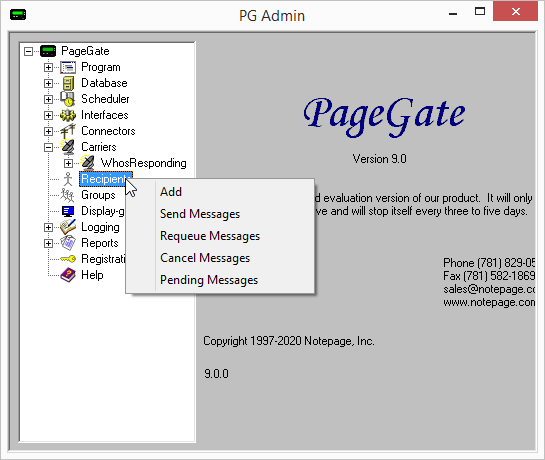Click the Connectors antenna icon
This screenshot has height=460, width=545.
pos(68,131)
